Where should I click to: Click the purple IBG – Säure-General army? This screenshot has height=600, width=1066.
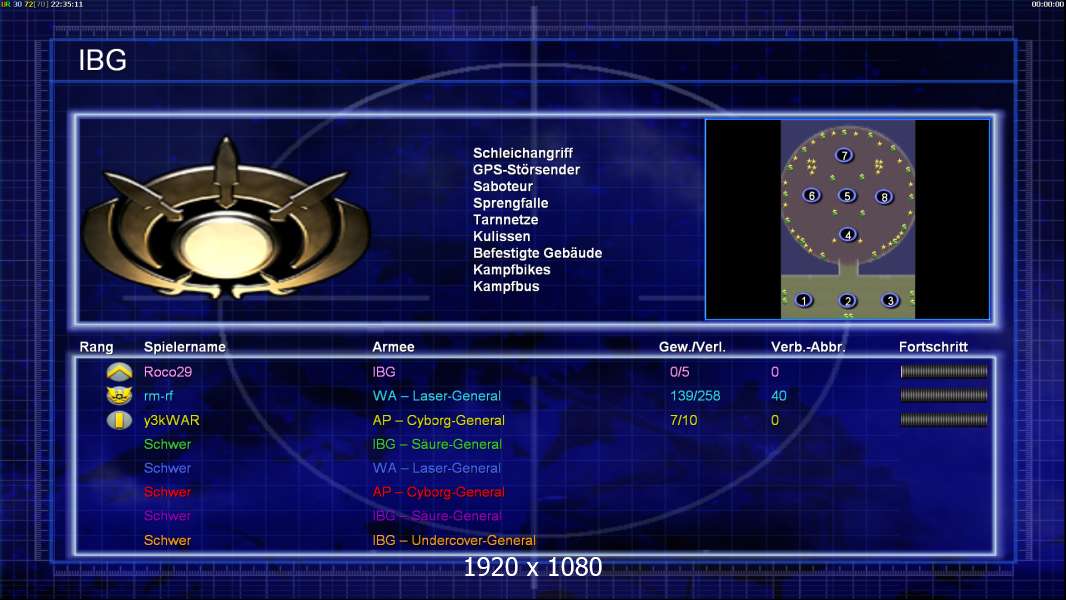(x=437, y=515)
